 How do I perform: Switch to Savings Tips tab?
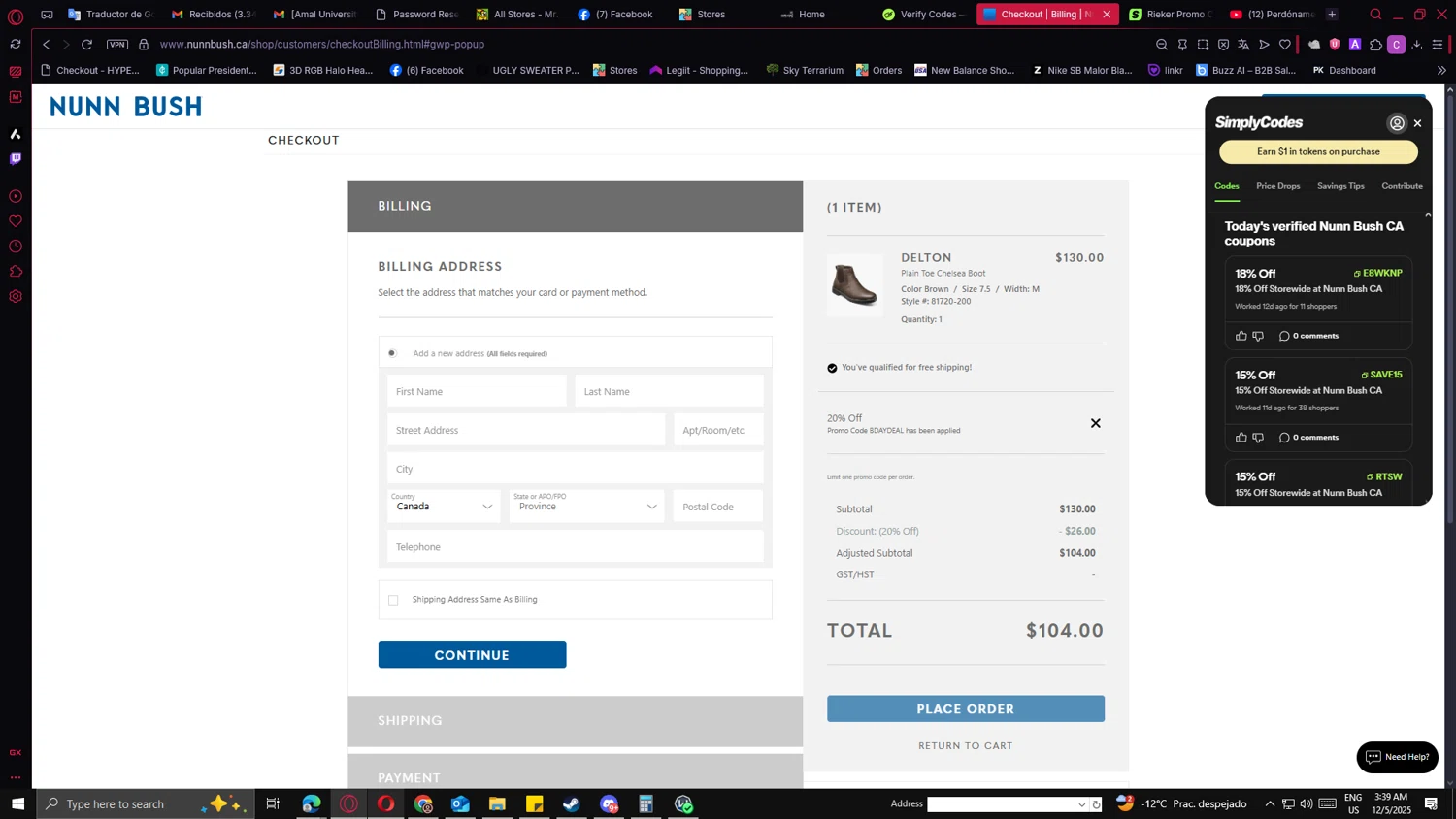[x=1340, y=186]
